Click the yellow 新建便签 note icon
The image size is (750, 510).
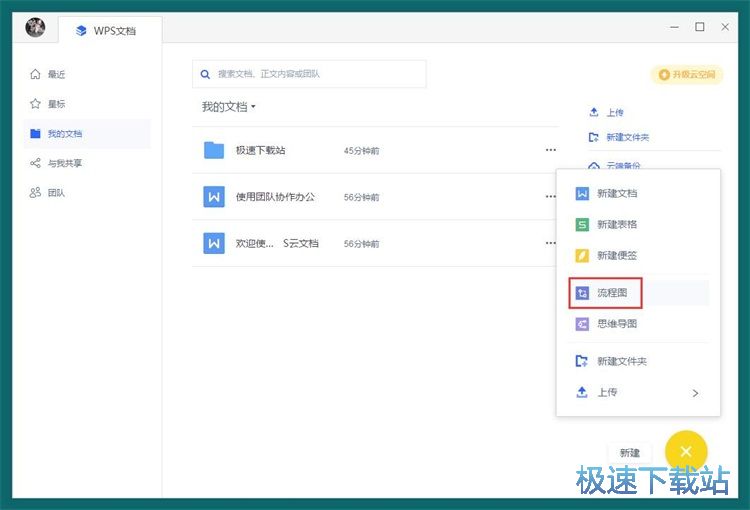click(582, 255)
